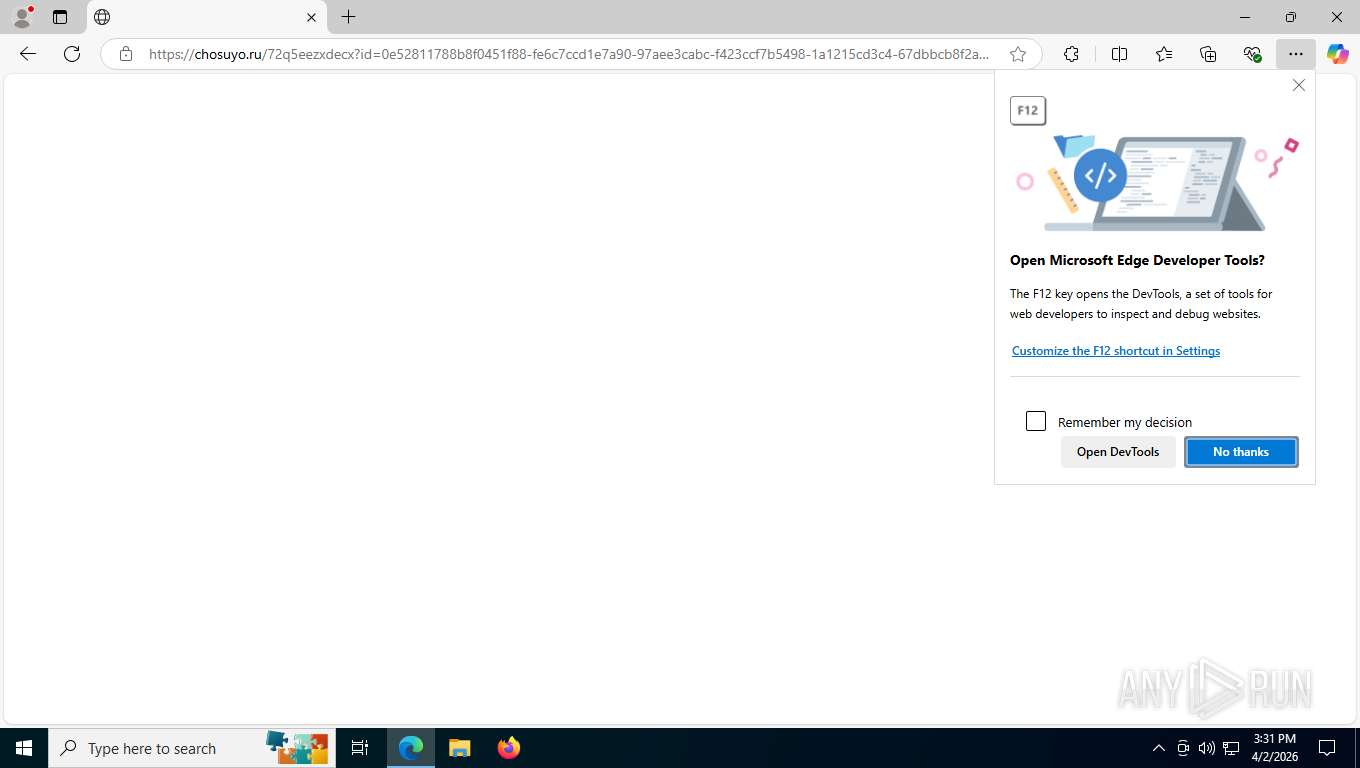Open Customize the F12 shortcut in Settings

1116,351
